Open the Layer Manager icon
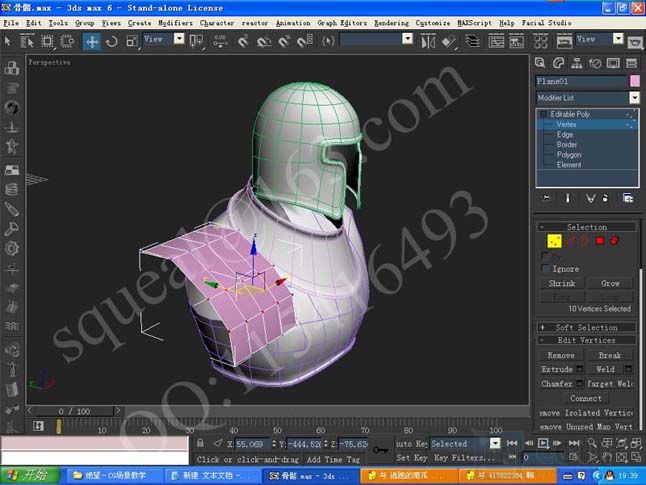Viewport: 646px width, 485px height. point(472,41)
